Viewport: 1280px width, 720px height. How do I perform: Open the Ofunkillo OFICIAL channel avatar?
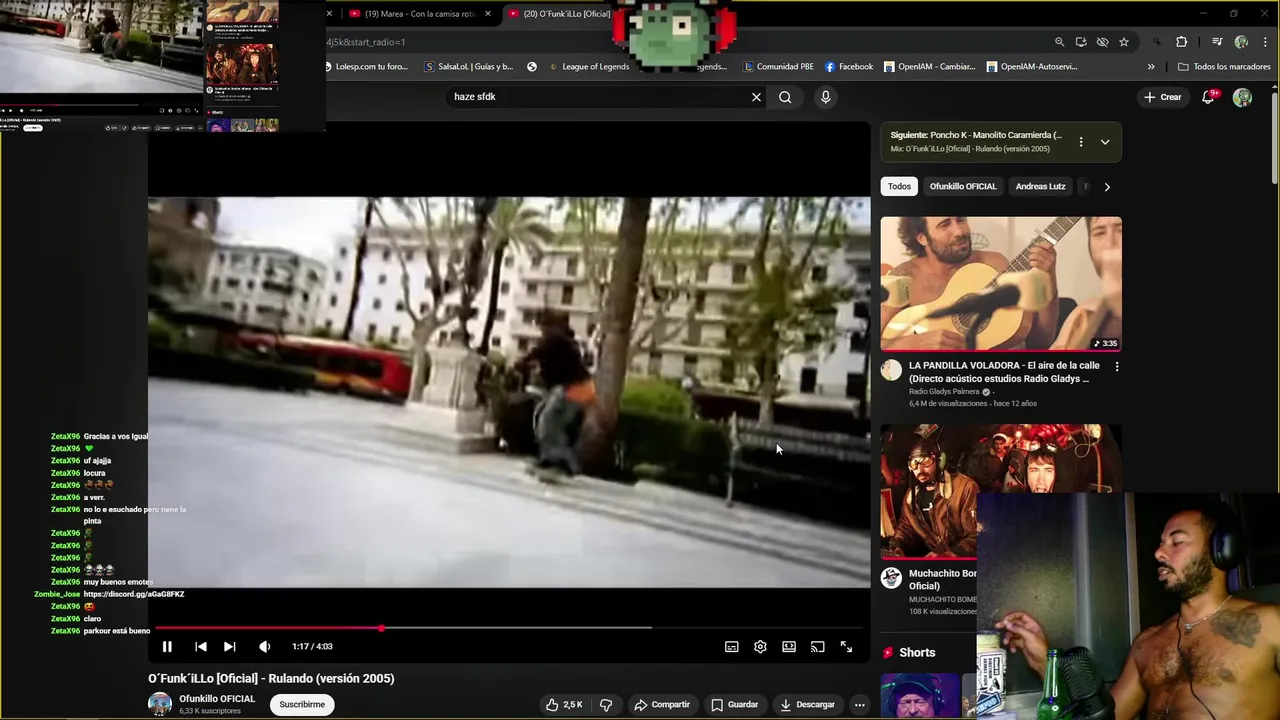click(x=160, y=704)
